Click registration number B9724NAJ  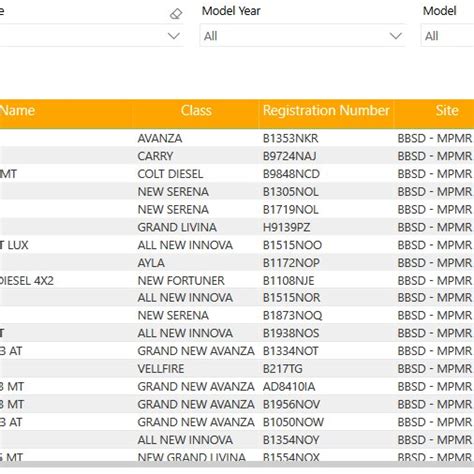click(x=289, y=156)
